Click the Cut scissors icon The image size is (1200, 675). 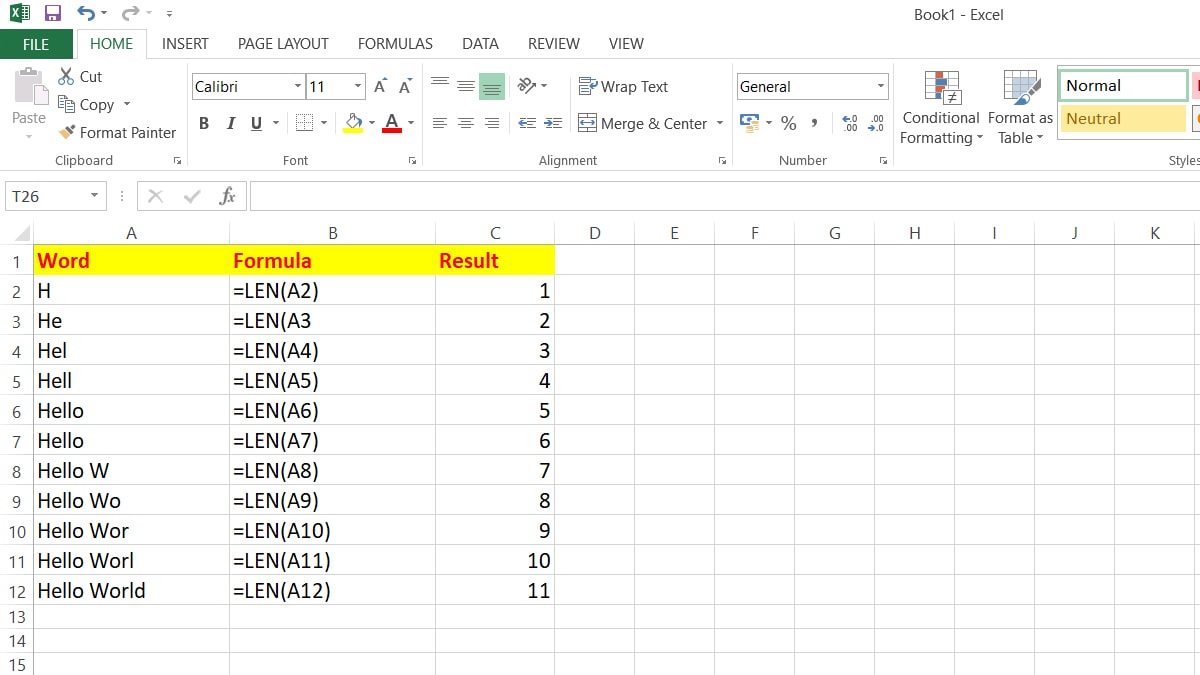(x=67, y=76)
